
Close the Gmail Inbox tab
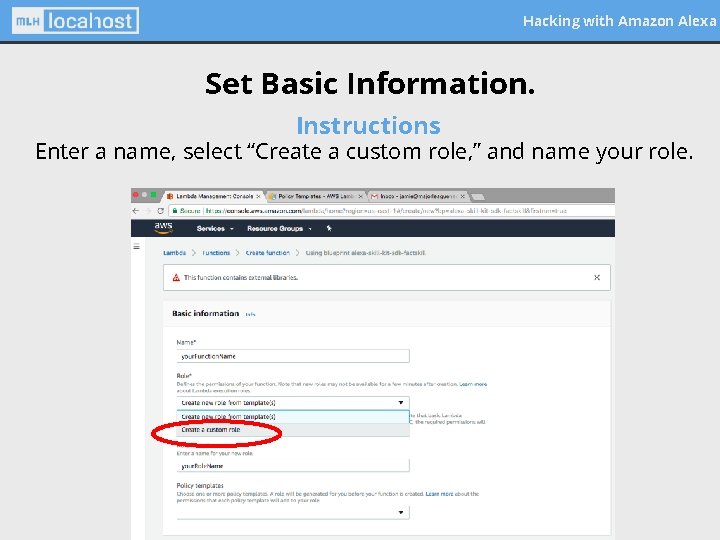click(x=462, y=196)
